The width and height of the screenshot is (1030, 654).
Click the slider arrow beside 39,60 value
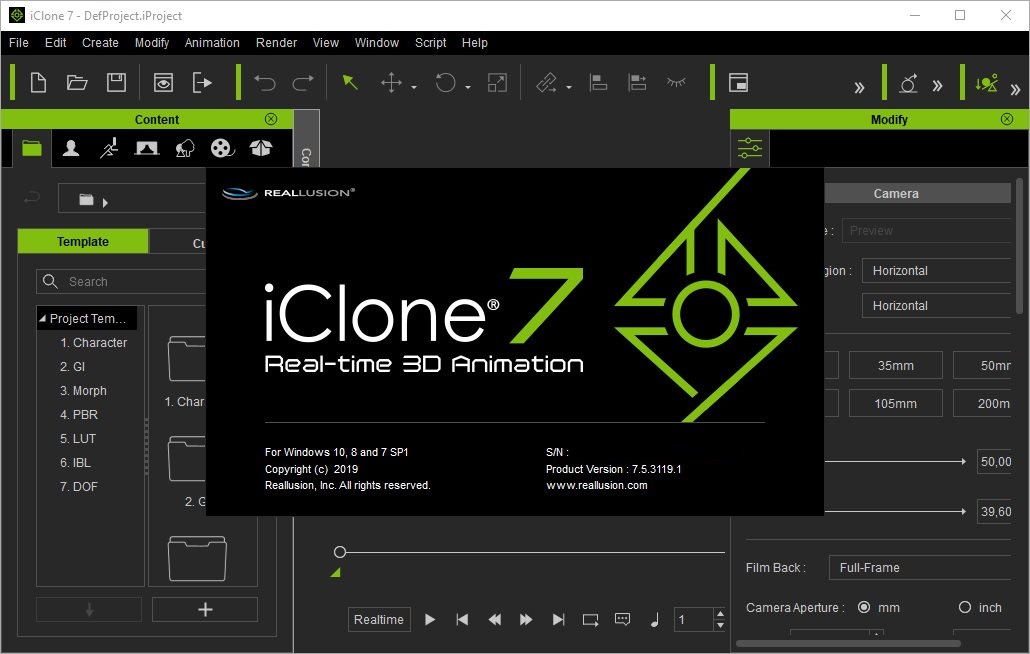click(x=963, y=511)
